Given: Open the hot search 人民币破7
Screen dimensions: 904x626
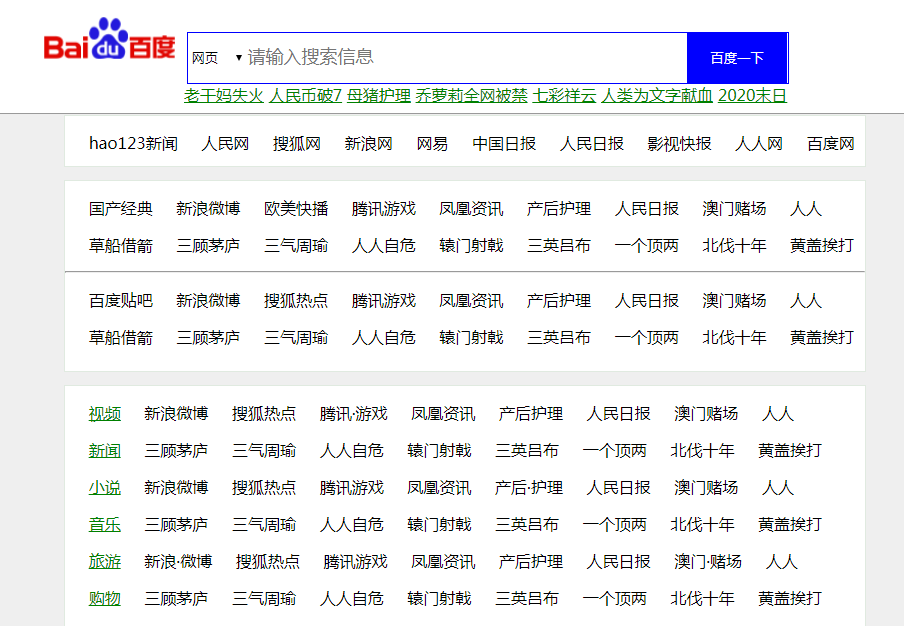Looking at the screenshot, I should [x=306, y=95].
